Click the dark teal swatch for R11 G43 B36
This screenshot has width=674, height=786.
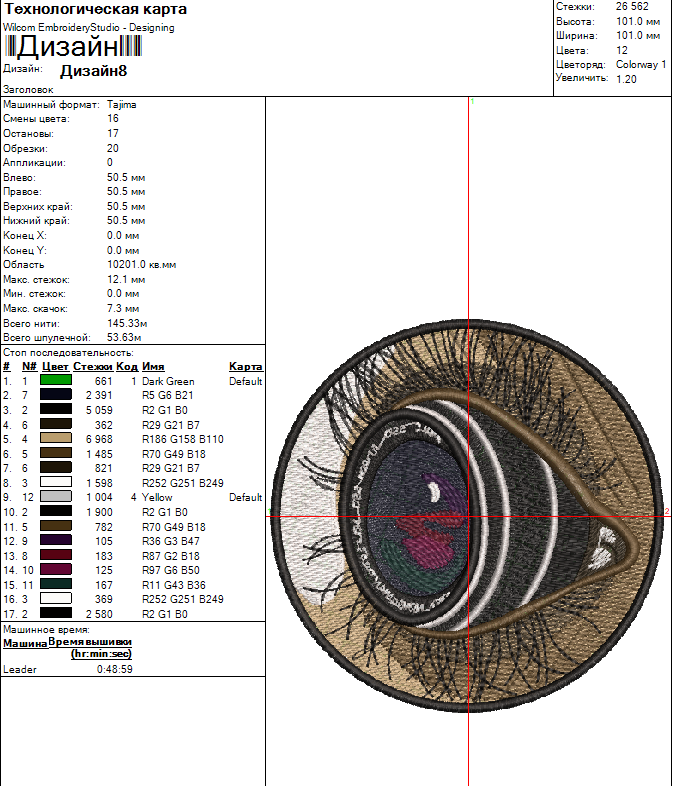click(x=56, y=584)
